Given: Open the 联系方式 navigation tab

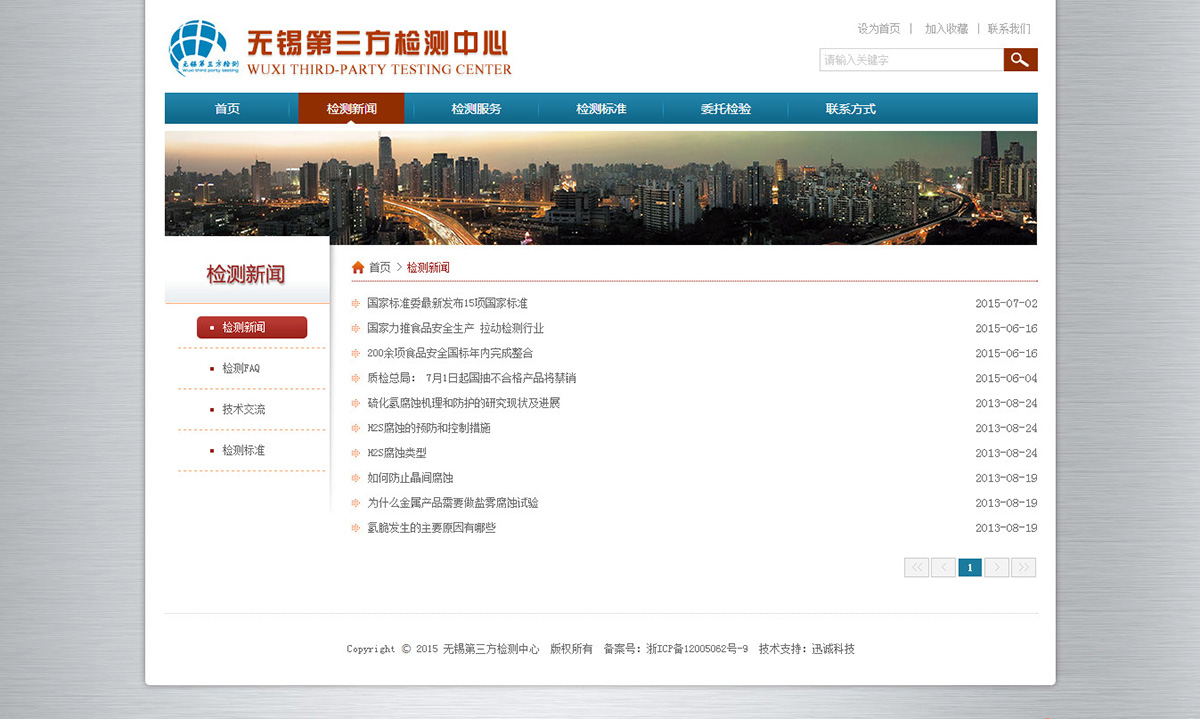Looking at the screenshot, I should pos(850,109).
